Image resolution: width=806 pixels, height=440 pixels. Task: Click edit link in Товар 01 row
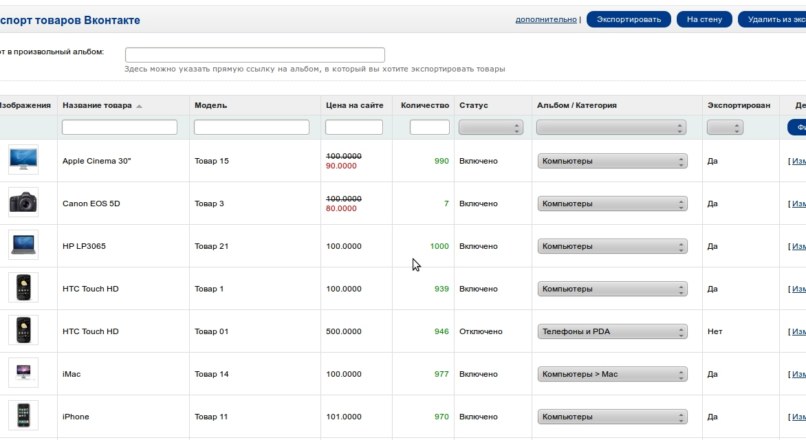pyautogui.click(x=797, y=332)
